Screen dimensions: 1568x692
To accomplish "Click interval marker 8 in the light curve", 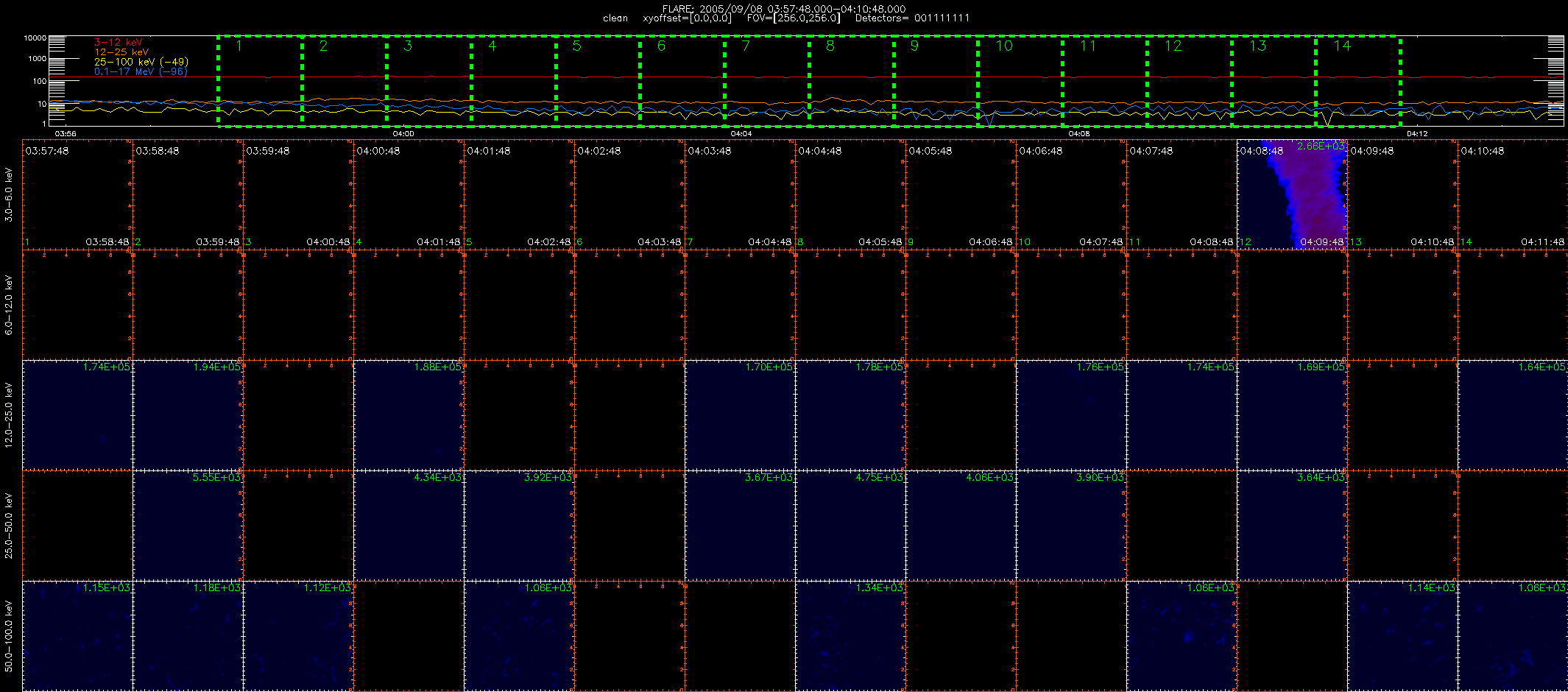I will 830,46.
